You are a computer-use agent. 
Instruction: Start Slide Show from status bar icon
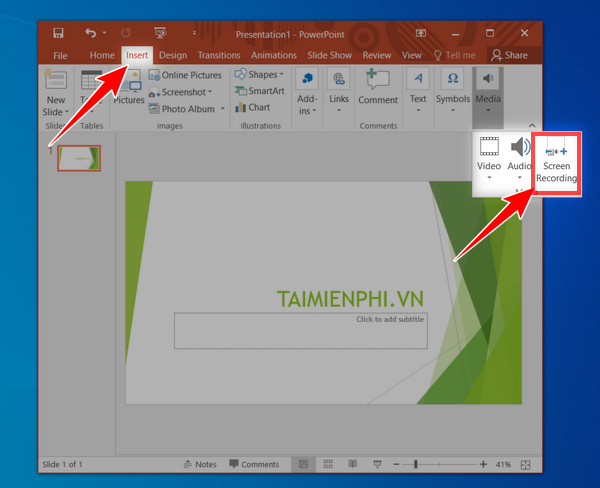377,464
